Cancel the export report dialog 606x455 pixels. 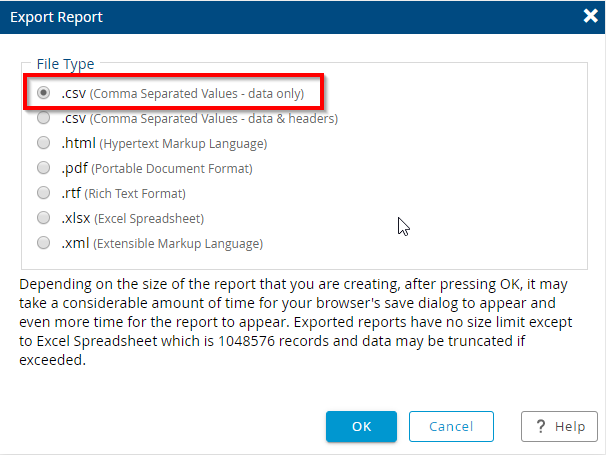451,426
